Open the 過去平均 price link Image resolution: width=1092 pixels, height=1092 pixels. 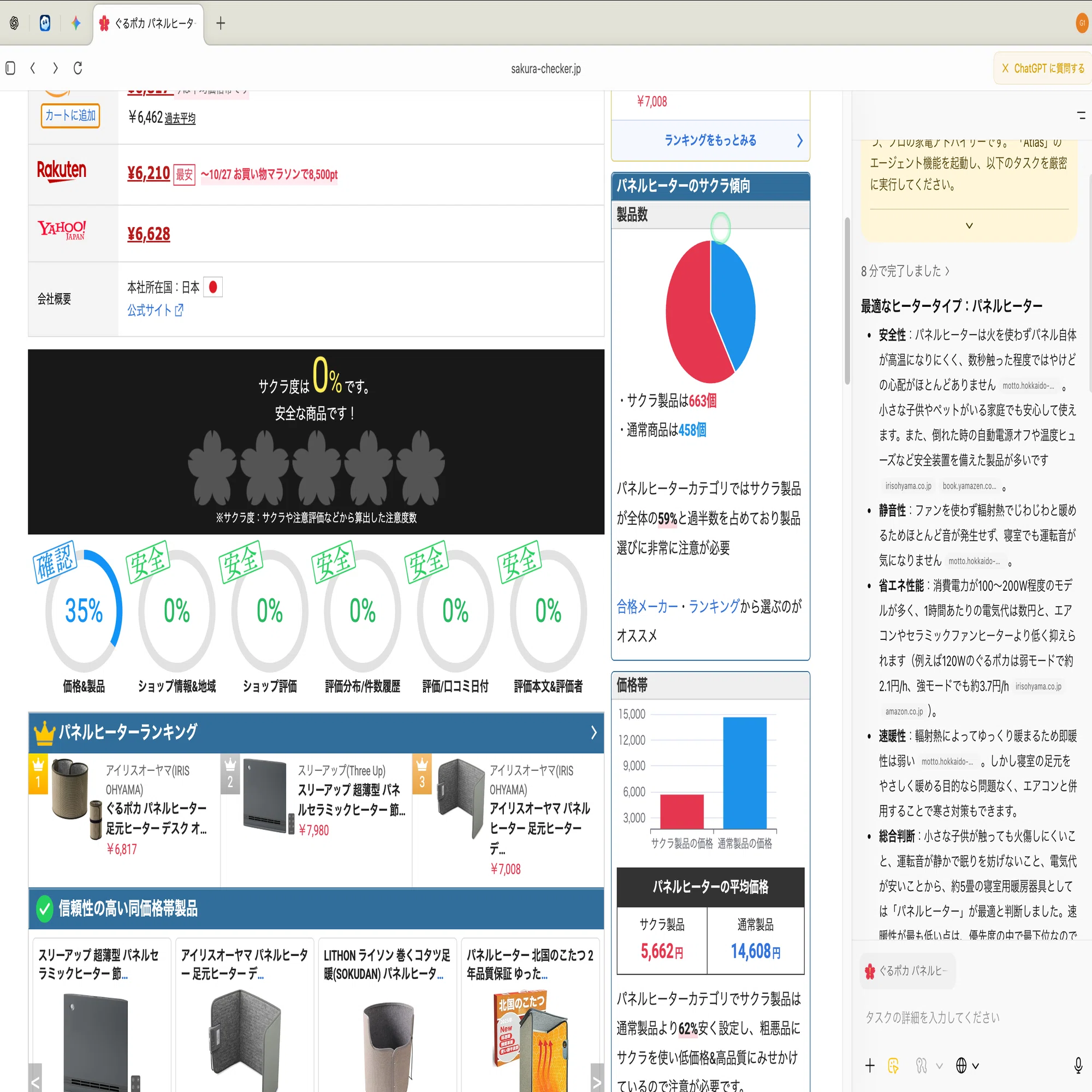coord(180,118)
